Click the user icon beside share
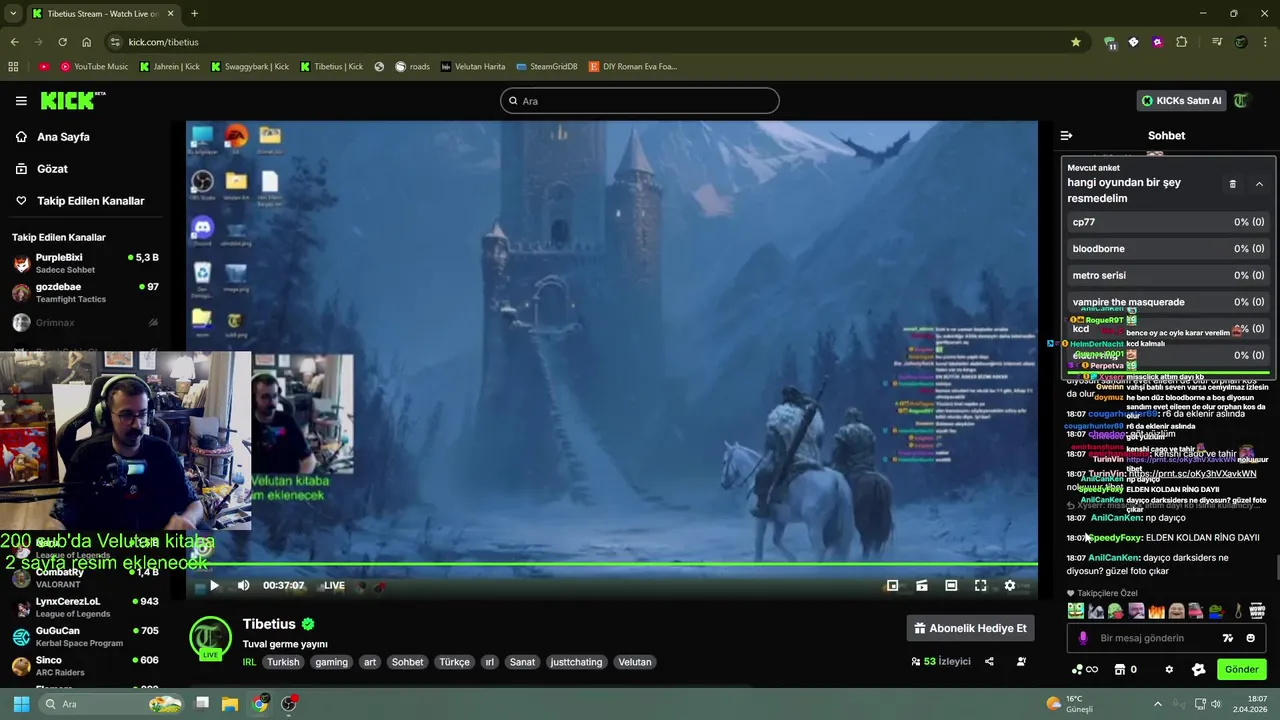The image size is (1280, 720). click(x=1021, y=662)
